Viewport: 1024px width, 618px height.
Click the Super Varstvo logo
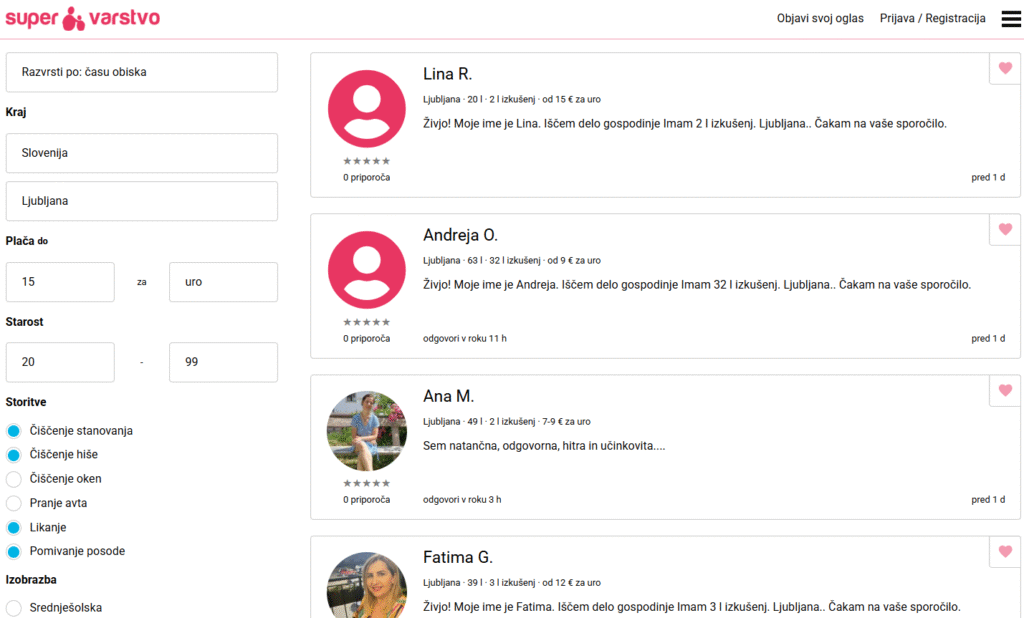tap(82, 18)
